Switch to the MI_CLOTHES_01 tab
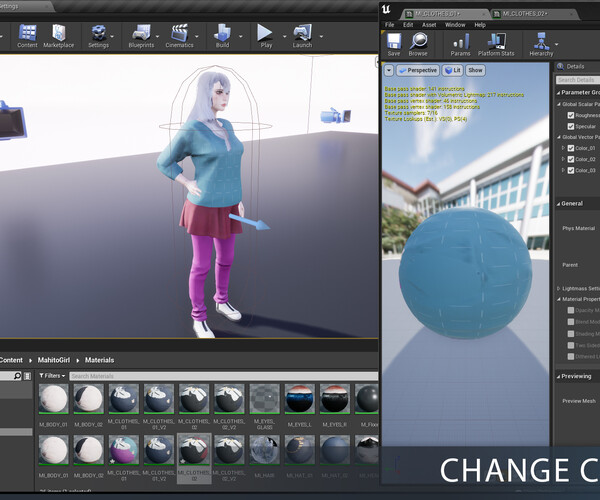The width and height of the screenshot is (600, 500). tap(446, 14)
